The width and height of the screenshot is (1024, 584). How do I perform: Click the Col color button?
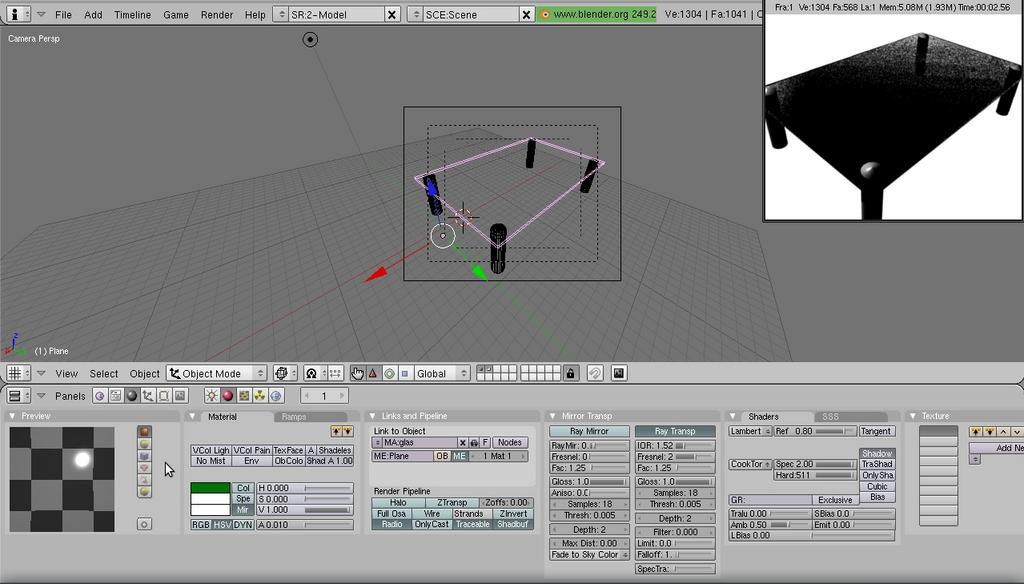pyautogui.click(x=243, y=488)
